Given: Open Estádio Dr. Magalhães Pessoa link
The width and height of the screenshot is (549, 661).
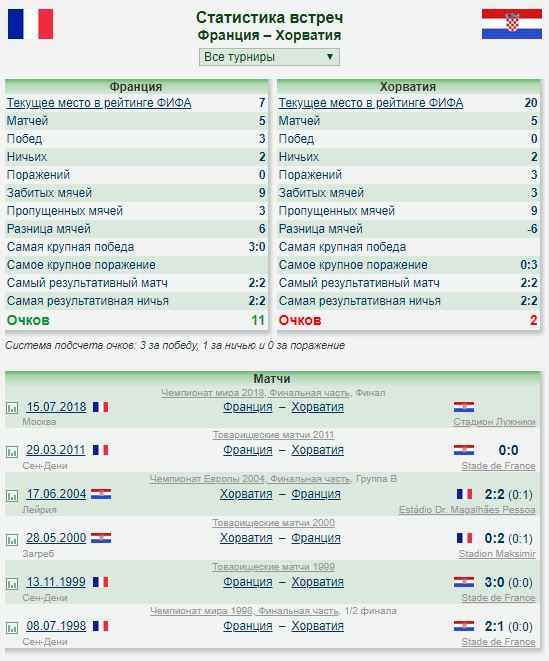Looking at the screenshot, I should 467,510.
